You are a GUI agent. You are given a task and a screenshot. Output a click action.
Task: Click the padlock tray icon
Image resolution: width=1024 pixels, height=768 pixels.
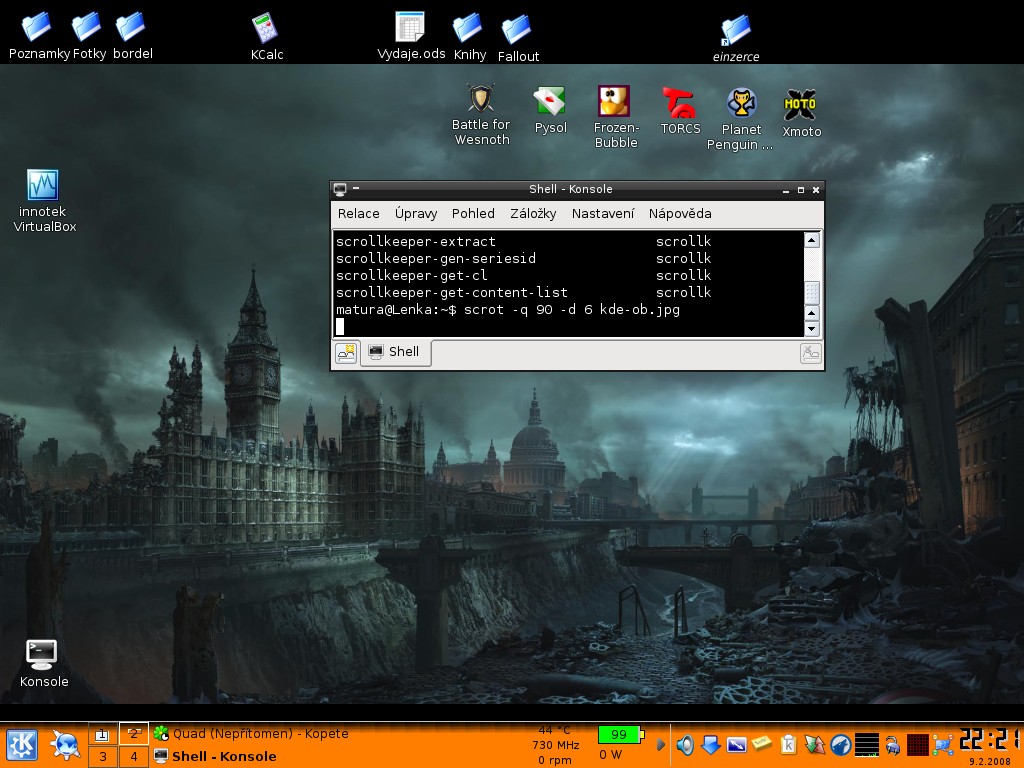[892, 744]
